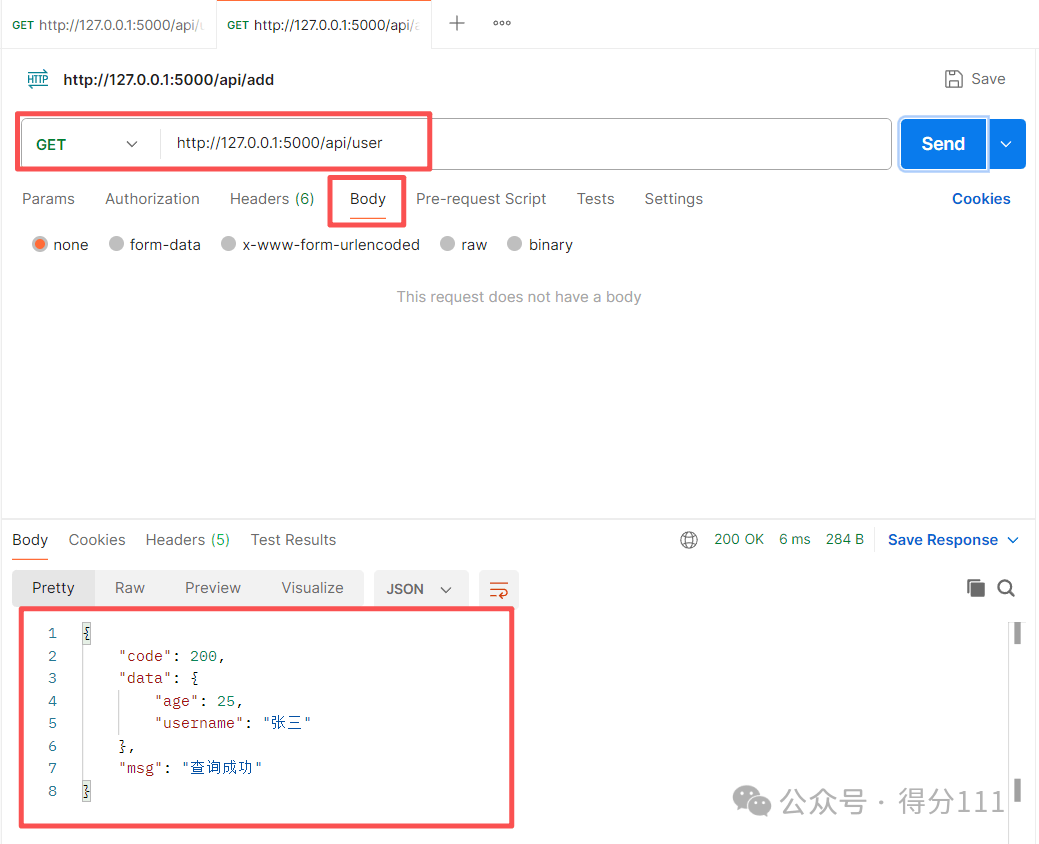
Task: Click the Save text button
Action: click(x=988, y=79)
